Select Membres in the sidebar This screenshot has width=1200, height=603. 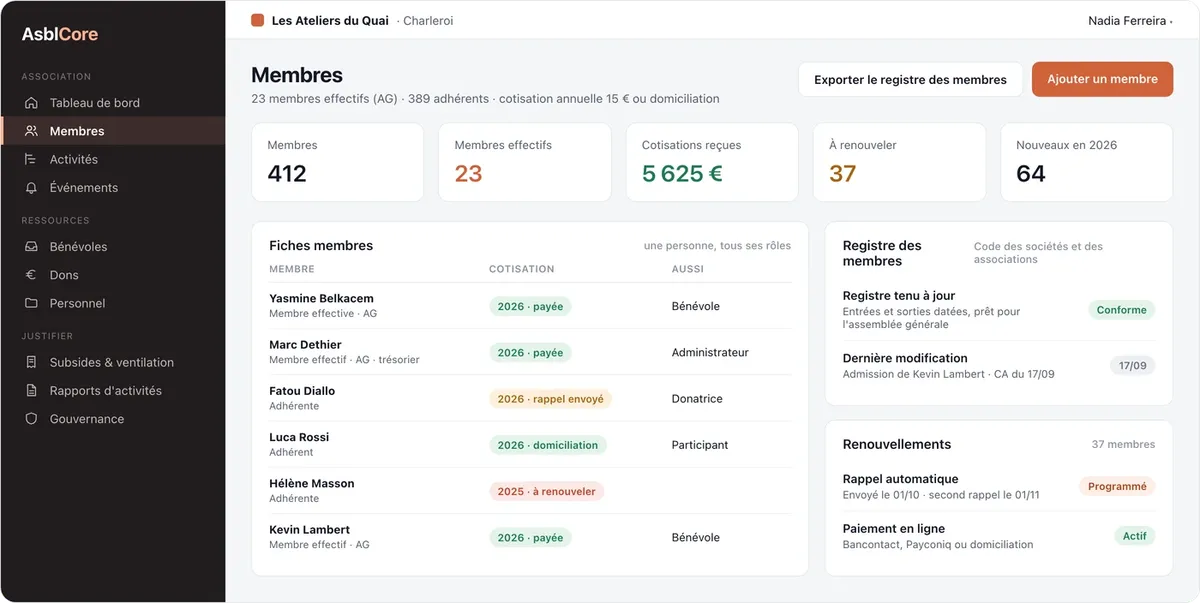click(112, 131)
